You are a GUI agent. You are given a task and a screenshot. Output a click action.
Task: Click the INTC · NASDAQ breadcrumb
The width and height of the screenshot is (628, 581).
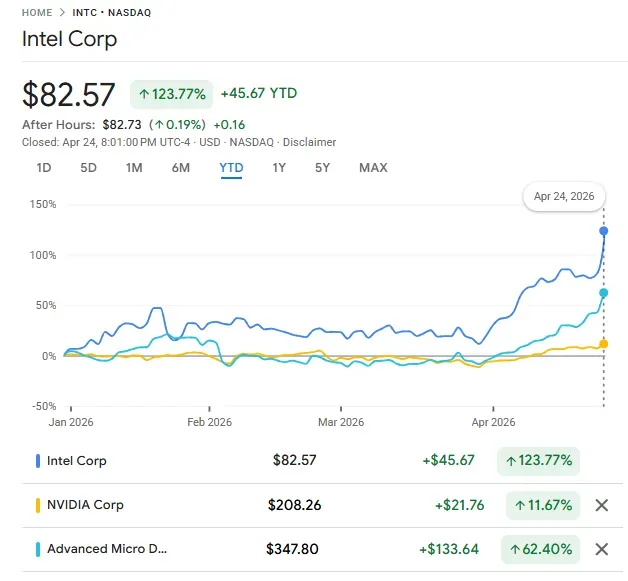[x=112, y=13]
